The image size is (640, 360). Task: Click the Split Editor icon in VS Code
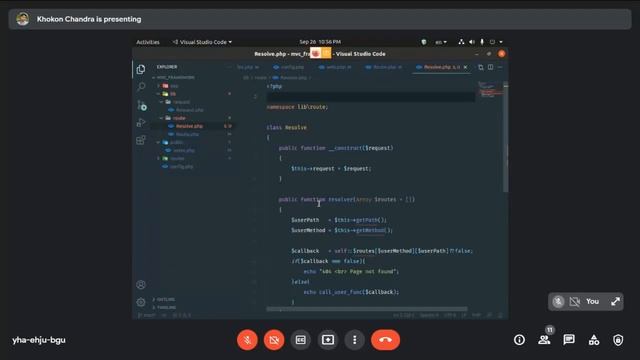[491, 67]
